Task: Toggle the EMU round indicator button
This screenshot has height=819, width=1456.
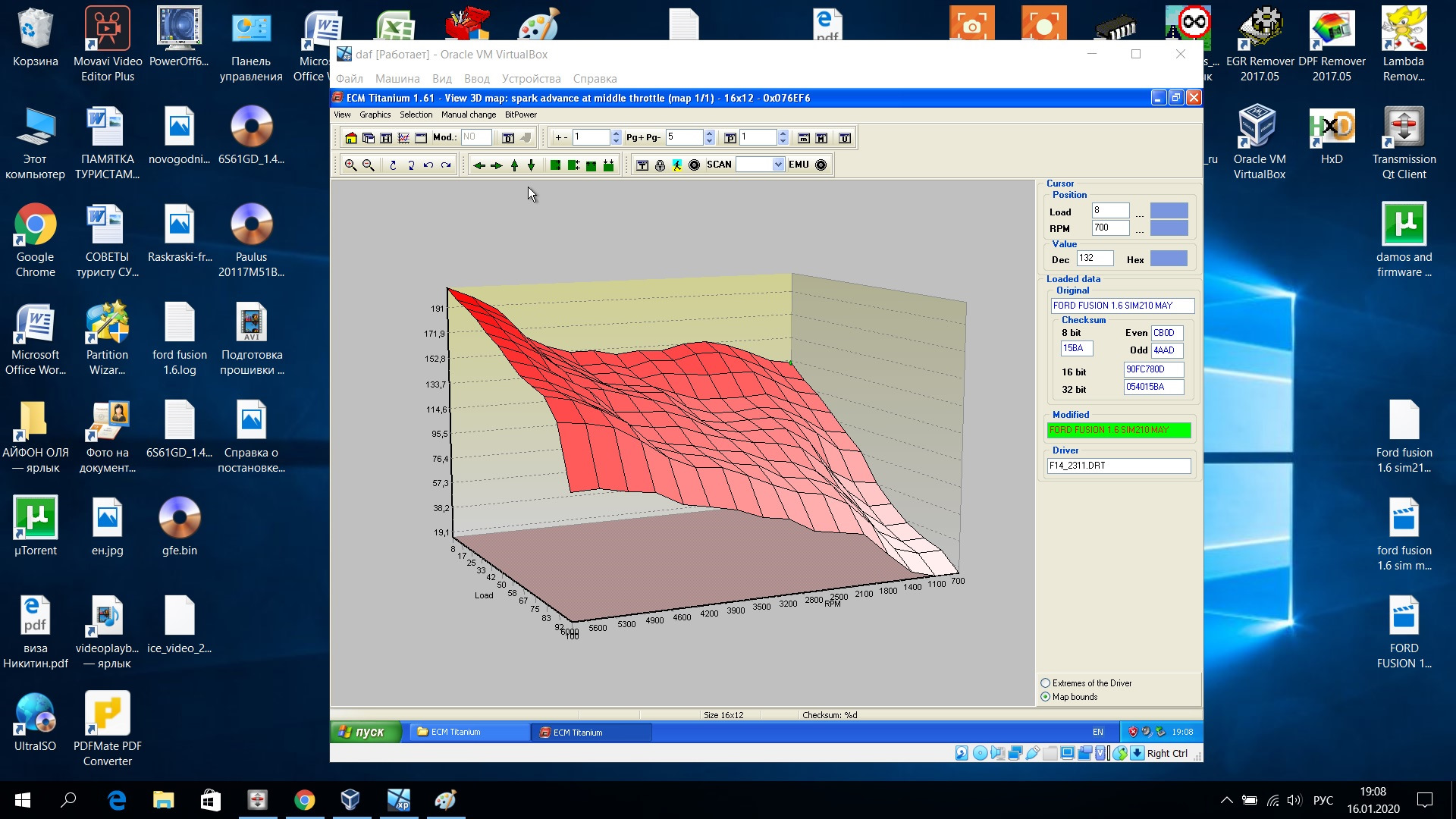Action: 821,165
